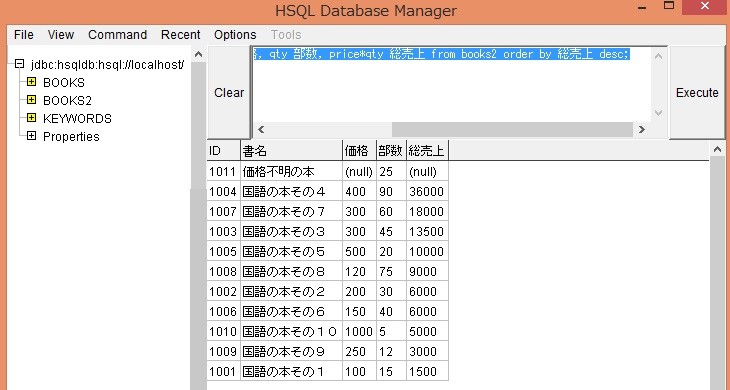Click the 36000 total sales cell
730x390 pixels.
(x=427, y=192)
